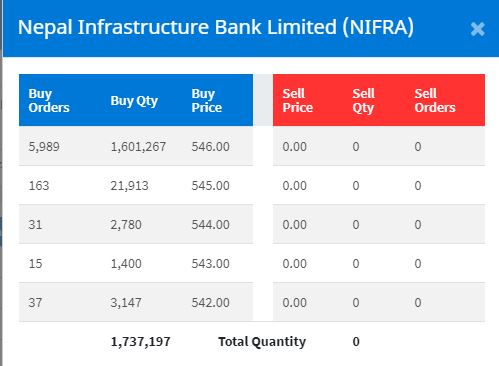This screenshot has width=499, height=366.
Task: Click the total buy quantity 1,737,197
Action: tap(140, 342)
